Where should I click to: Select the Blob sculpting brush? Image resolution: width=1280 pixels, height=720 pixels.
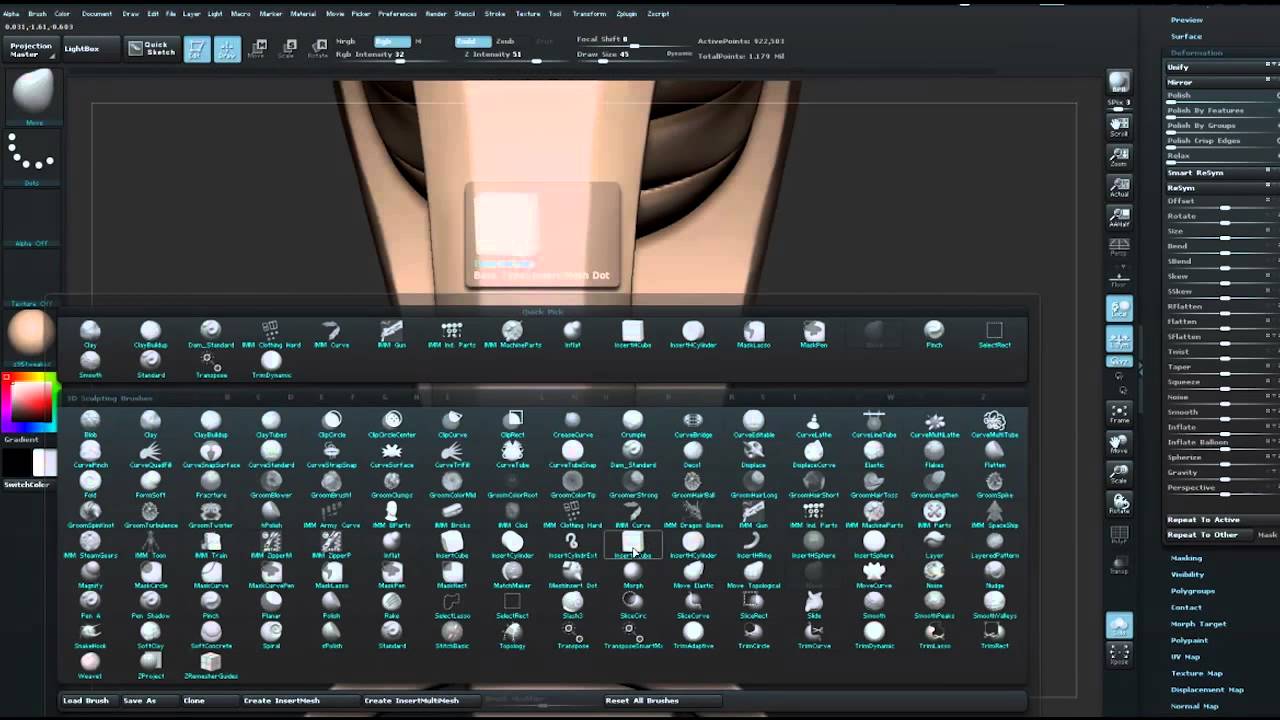pyautogui.click(x=90, y=424)
